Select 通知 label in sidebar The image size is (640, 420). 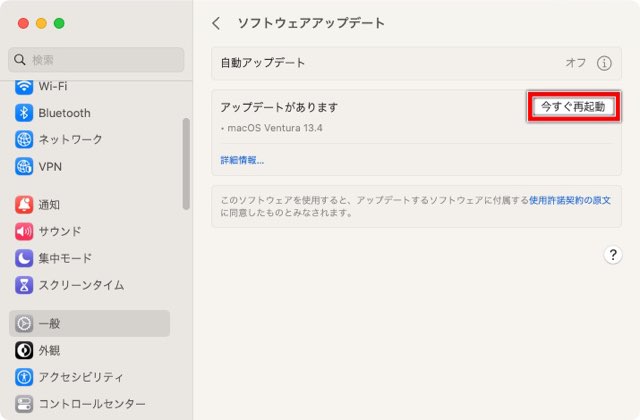[x=49, y=204]
